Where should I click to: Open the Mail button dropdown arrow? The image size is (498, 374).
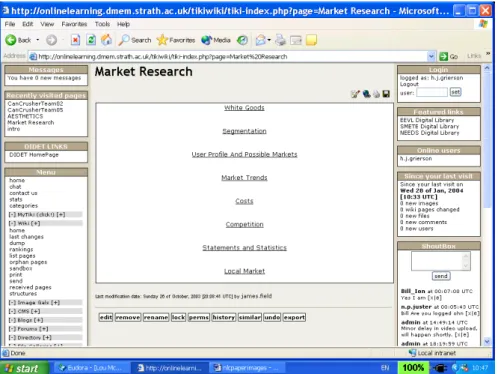click(x=269, y=40)
